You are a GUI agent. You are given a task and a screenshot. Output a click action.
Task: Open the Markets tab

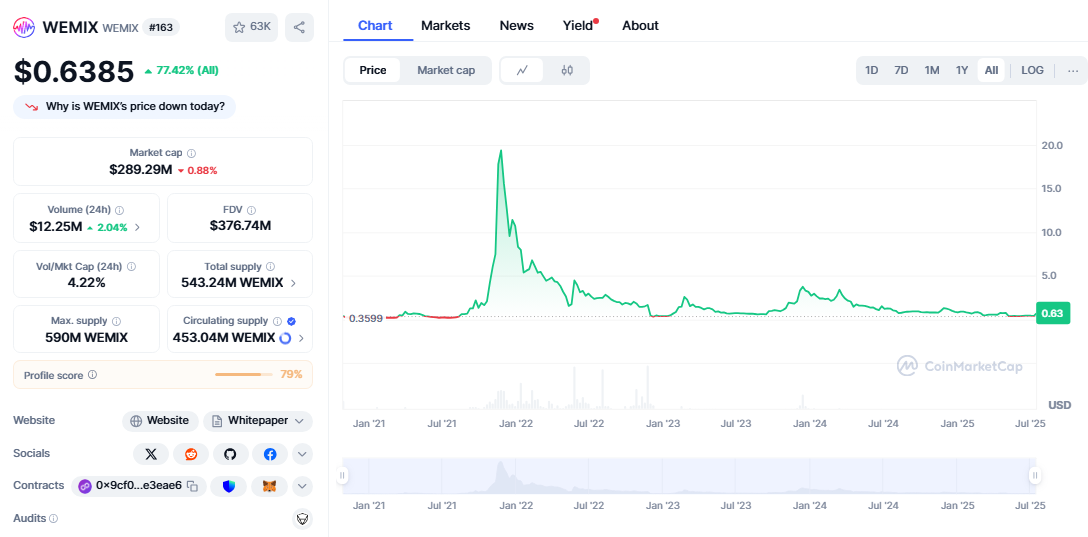[445, 26]
